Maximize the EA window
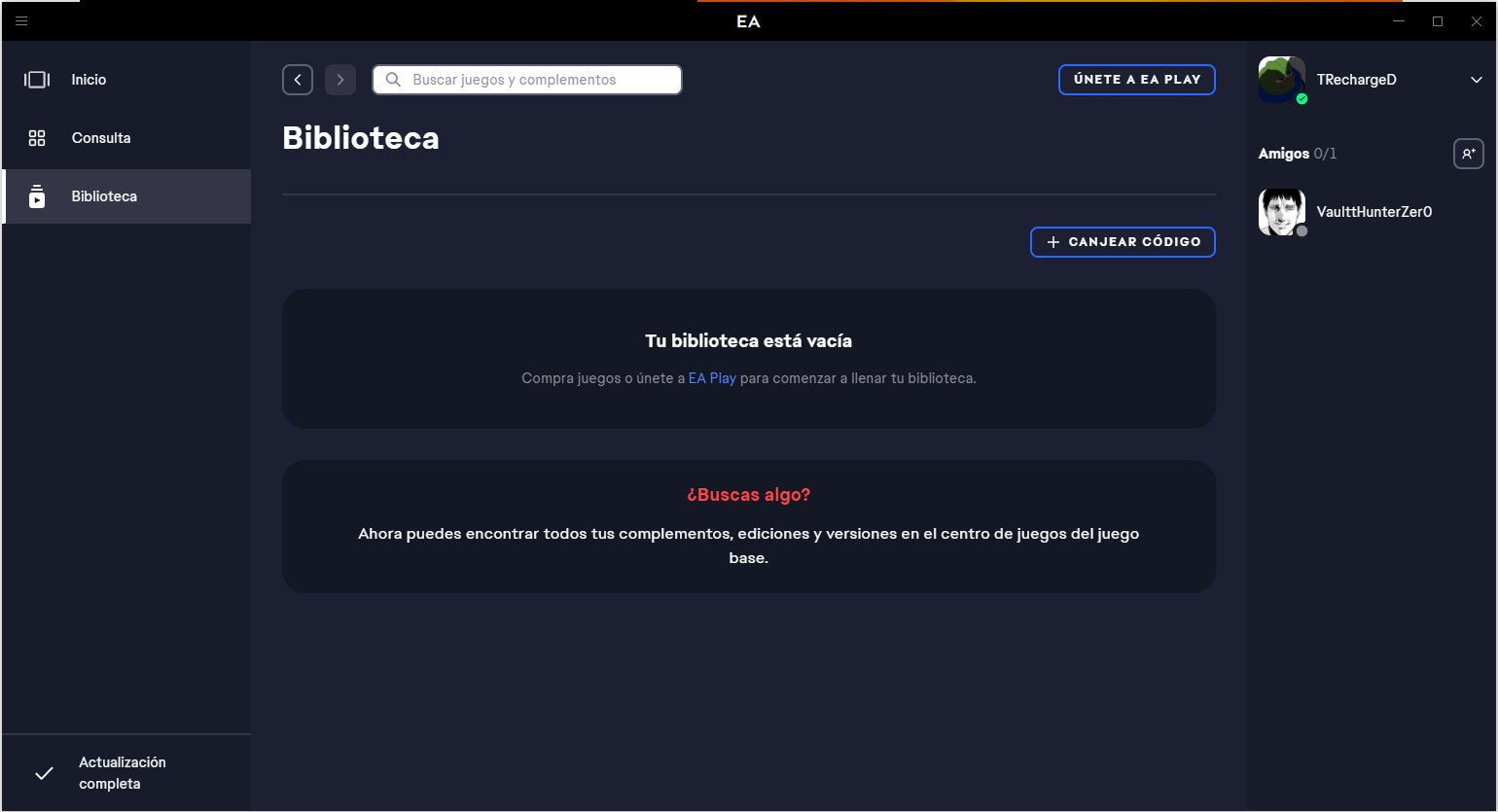The width and height of the screenshot is (1498, 812). [1438, 20]
